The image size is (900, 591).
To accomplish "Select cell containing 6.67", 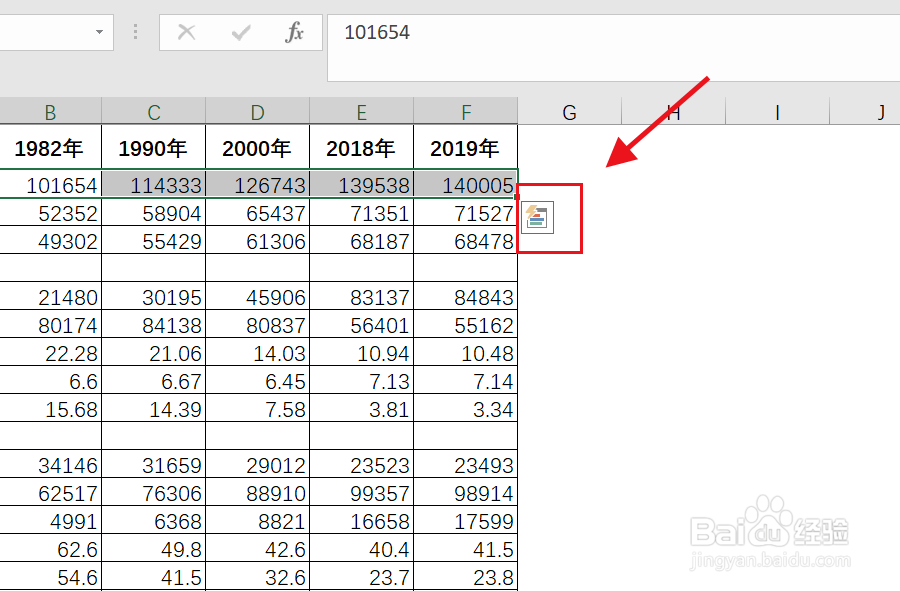I will [x=154, y=380].
